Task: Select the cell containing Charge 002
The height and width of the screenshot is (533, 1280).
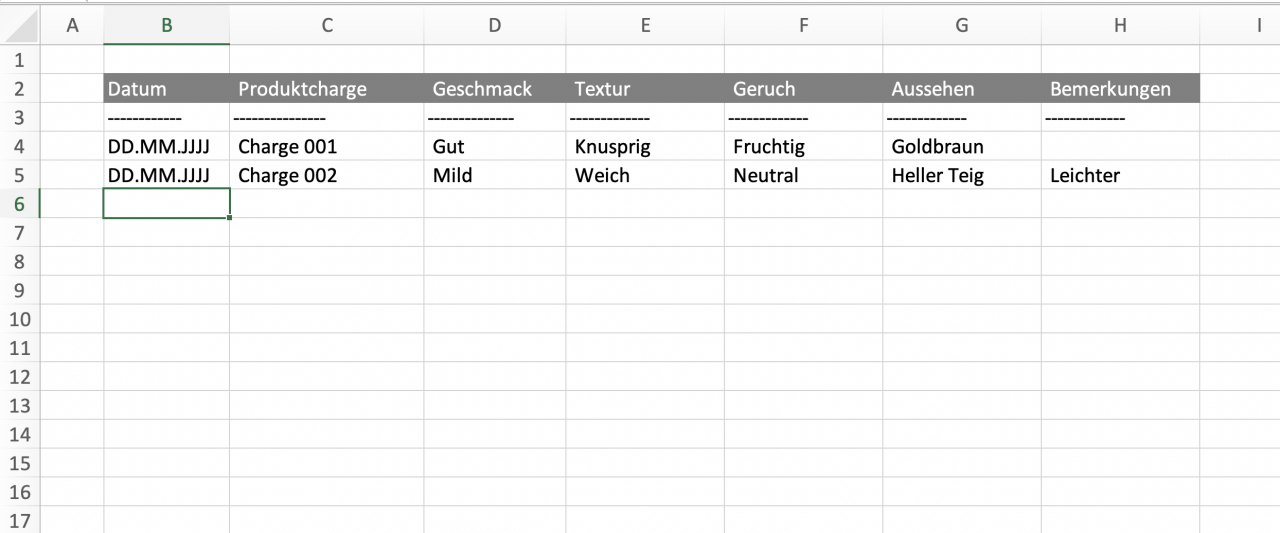Action: point(326,176)
